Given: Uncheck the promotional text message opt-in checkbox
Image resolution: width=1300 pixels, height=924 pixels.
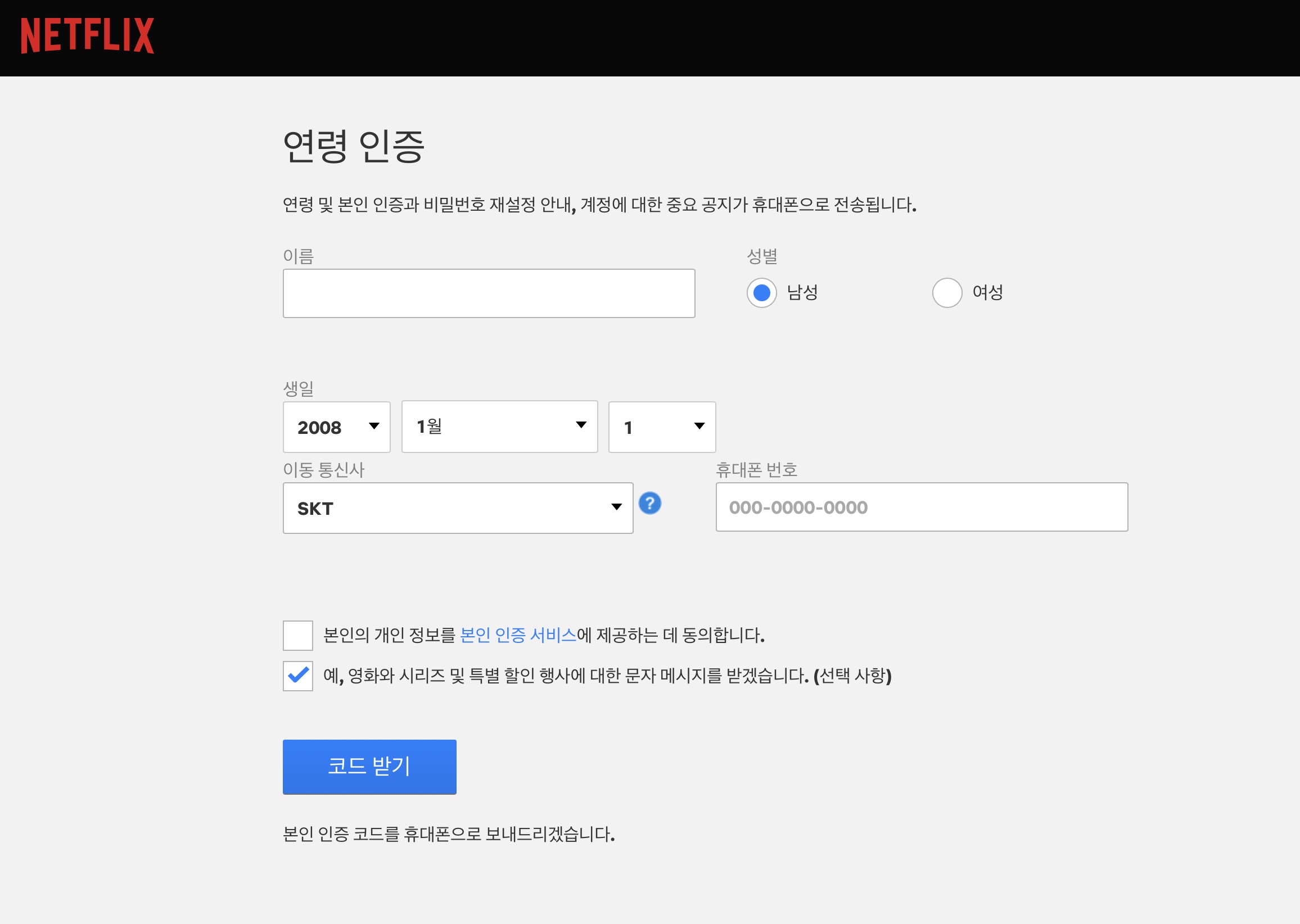Looking at the screenshot, I should (x=297, y=676).
